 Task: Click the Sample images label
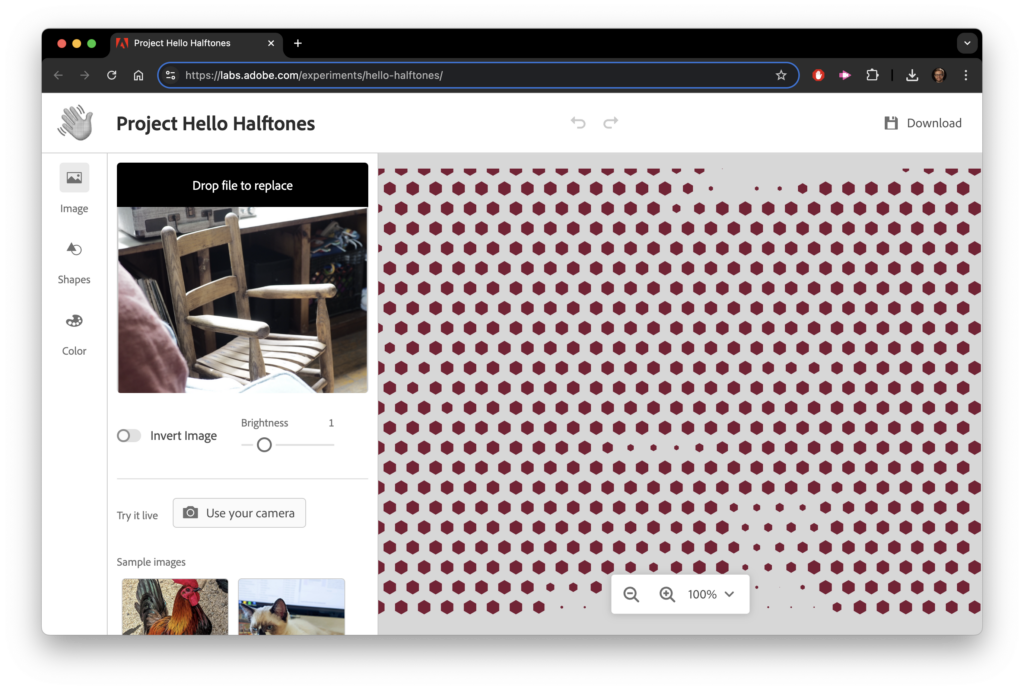(x=151, y=562)
